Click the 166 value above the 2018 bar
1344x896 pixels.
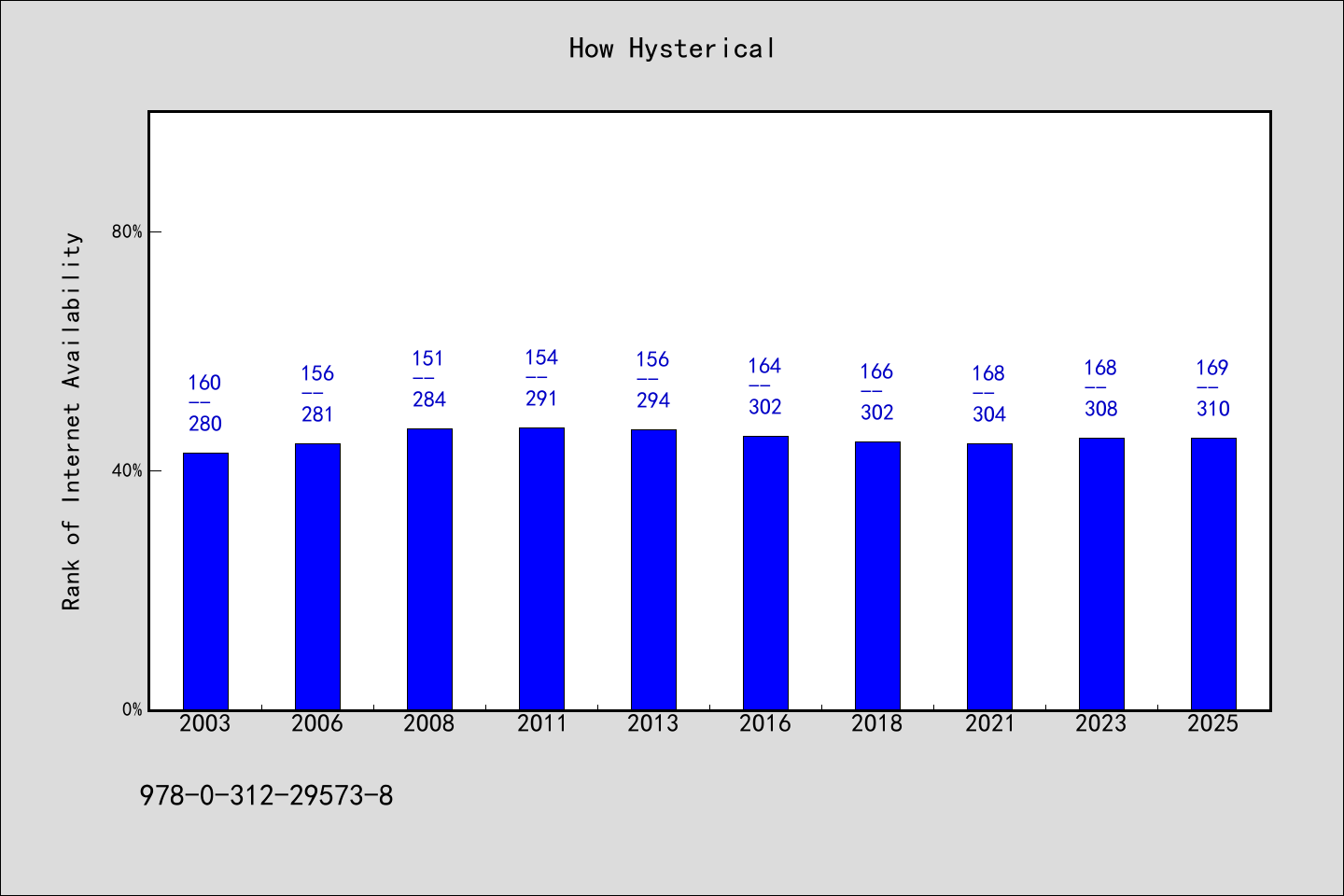[877, 371]
